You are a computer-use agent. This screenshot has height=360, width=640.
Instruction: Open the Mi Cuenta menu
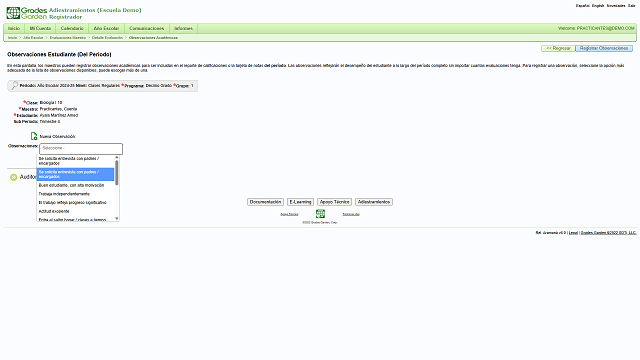pos(40,28)
